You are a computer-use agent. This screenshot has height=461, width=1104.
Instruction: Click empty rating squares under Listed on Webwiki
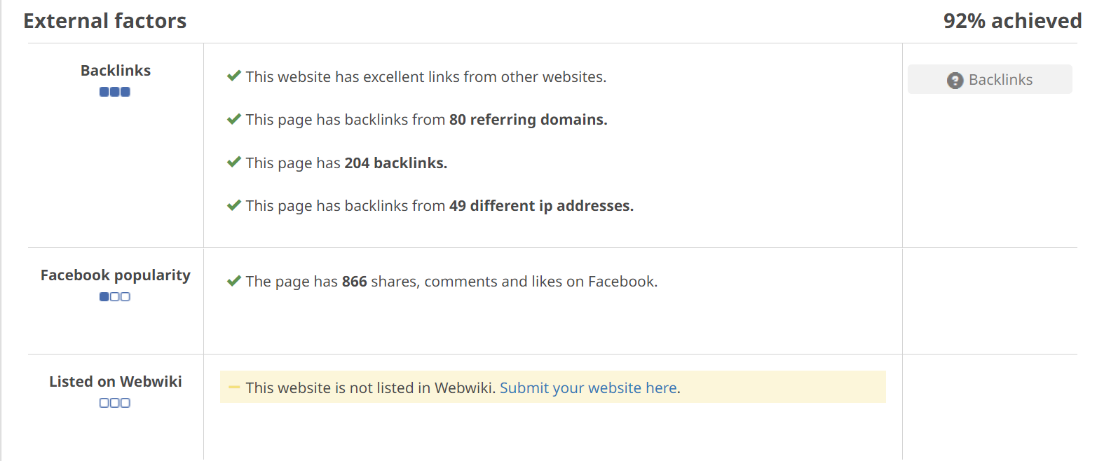click(x=115, y=403)
